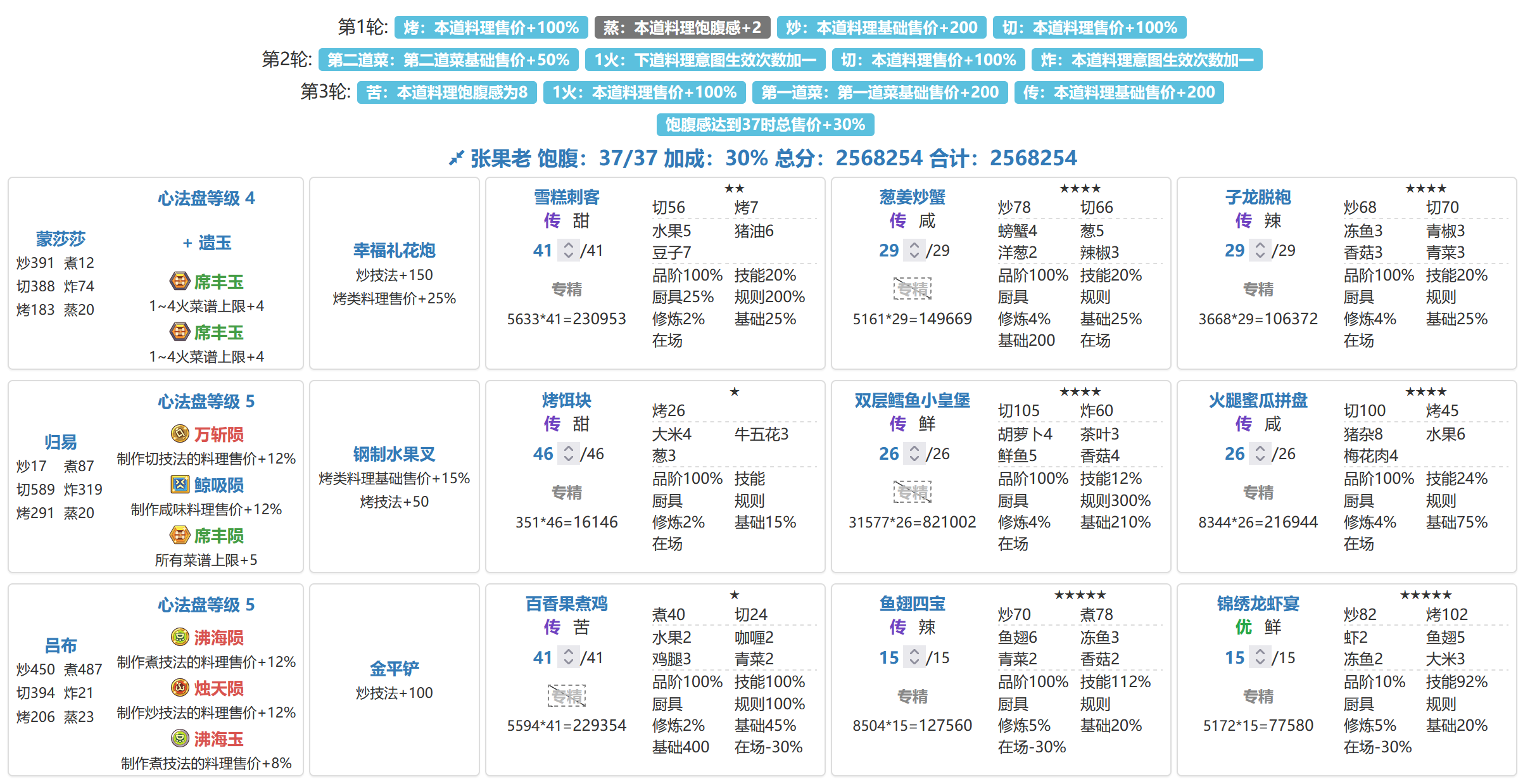Screen dimensions: 1530x784
Task: Toggle crossed-out 专精 on 百香果煮鸡
Action: coord(567,697)
